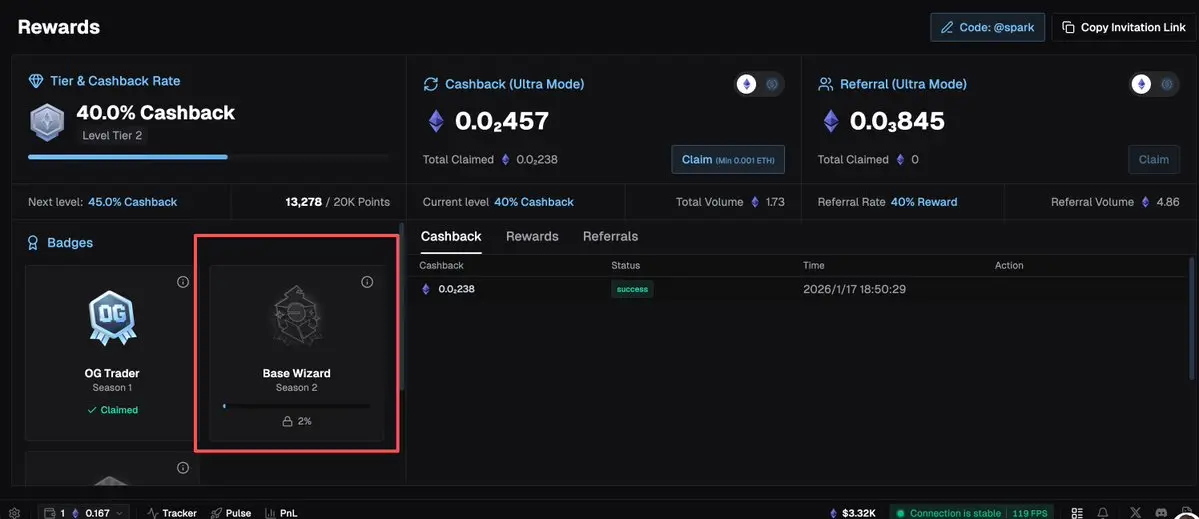Open the X (Twitter) icon link

1136,513
